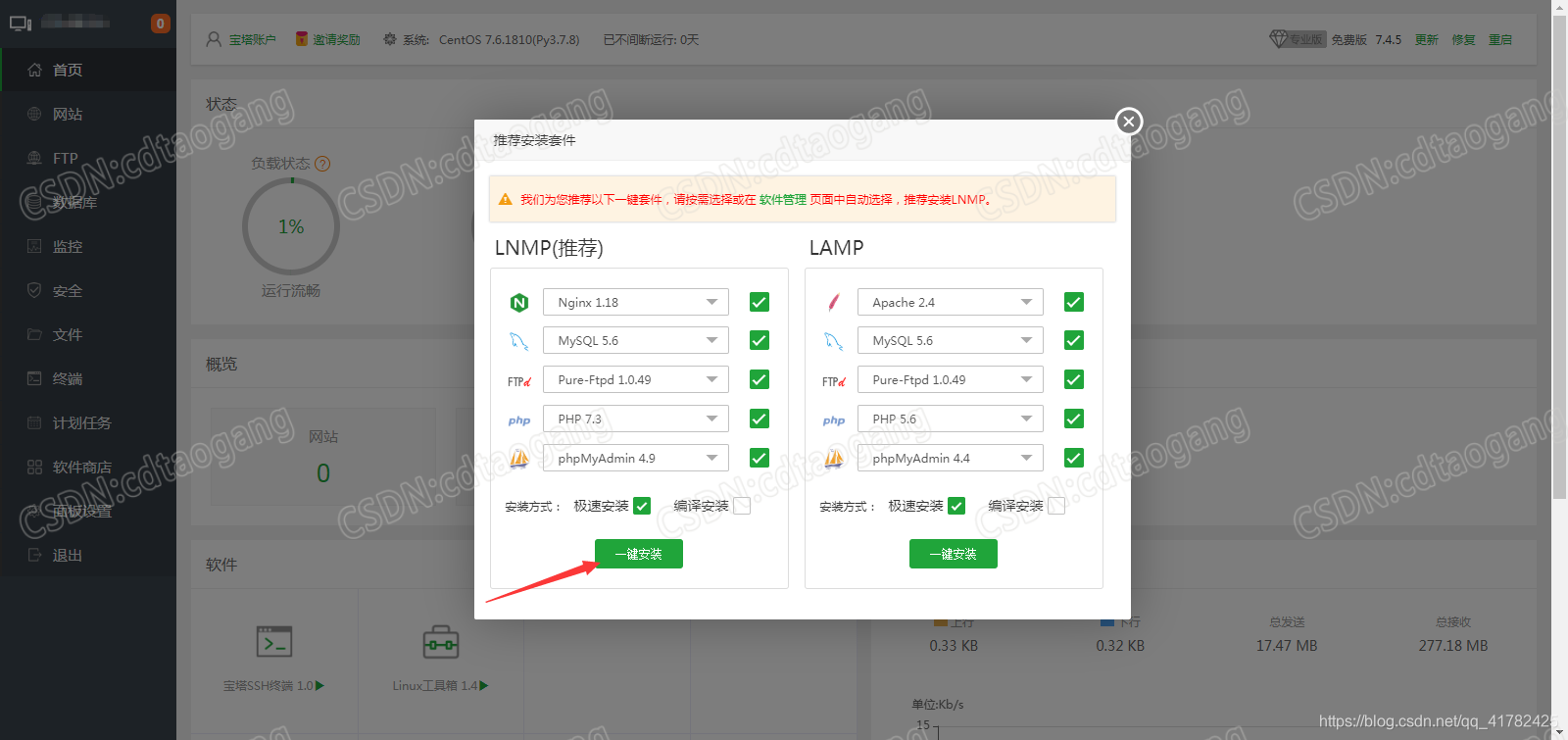
Task: Click the MySQL dolphin icon under LNMP
Action: 519,341
